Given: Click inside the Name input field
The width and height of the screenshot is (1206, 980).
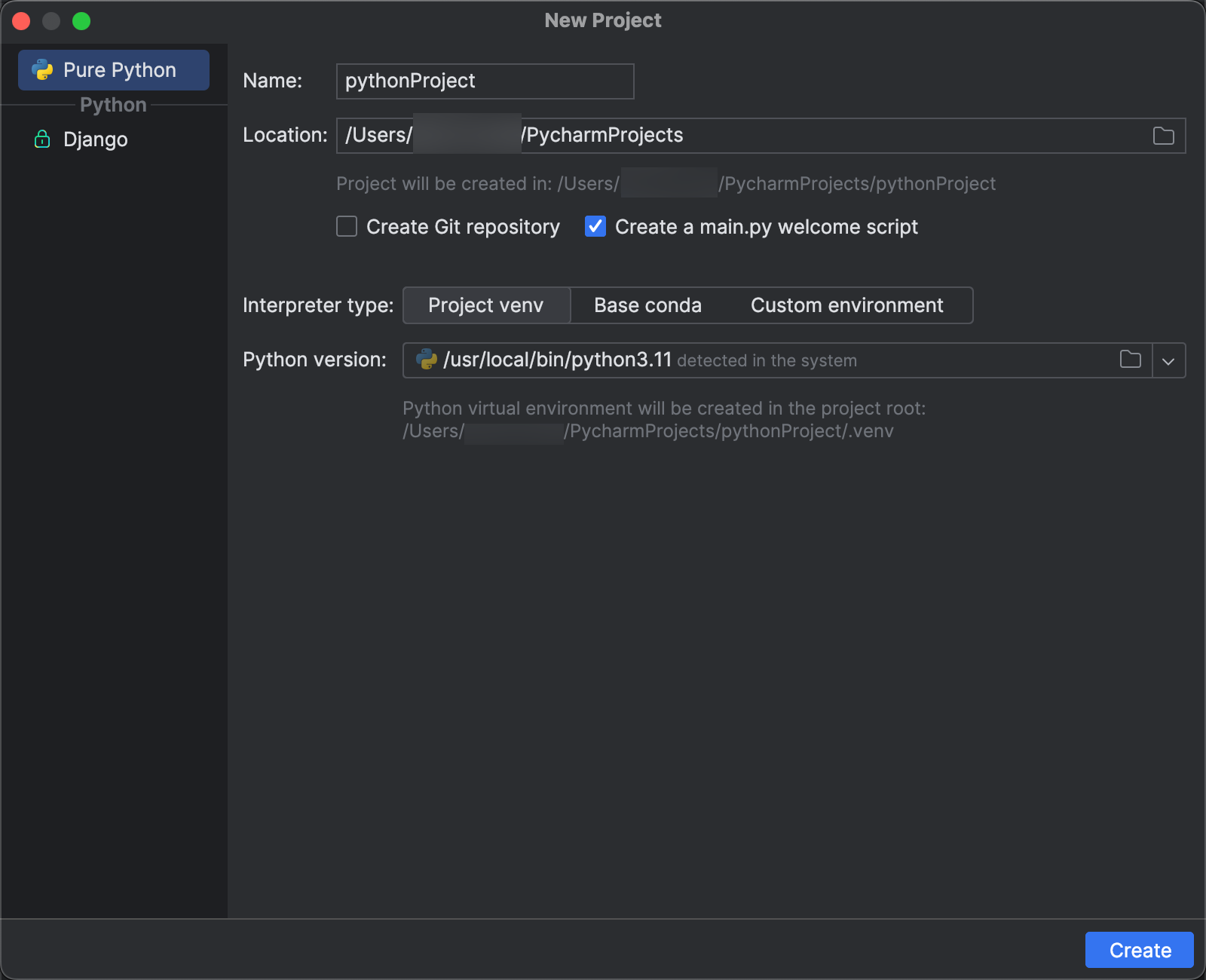Looking at the screenshot, I should (x=484, y=81).
